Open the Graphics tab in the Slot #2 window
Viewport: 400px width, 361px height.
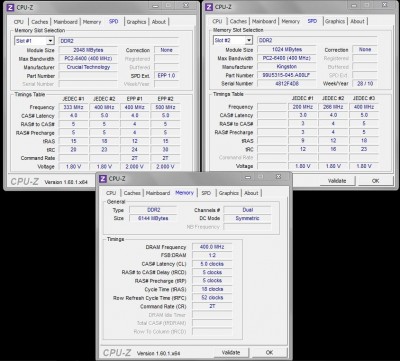[x=335, y=21]
